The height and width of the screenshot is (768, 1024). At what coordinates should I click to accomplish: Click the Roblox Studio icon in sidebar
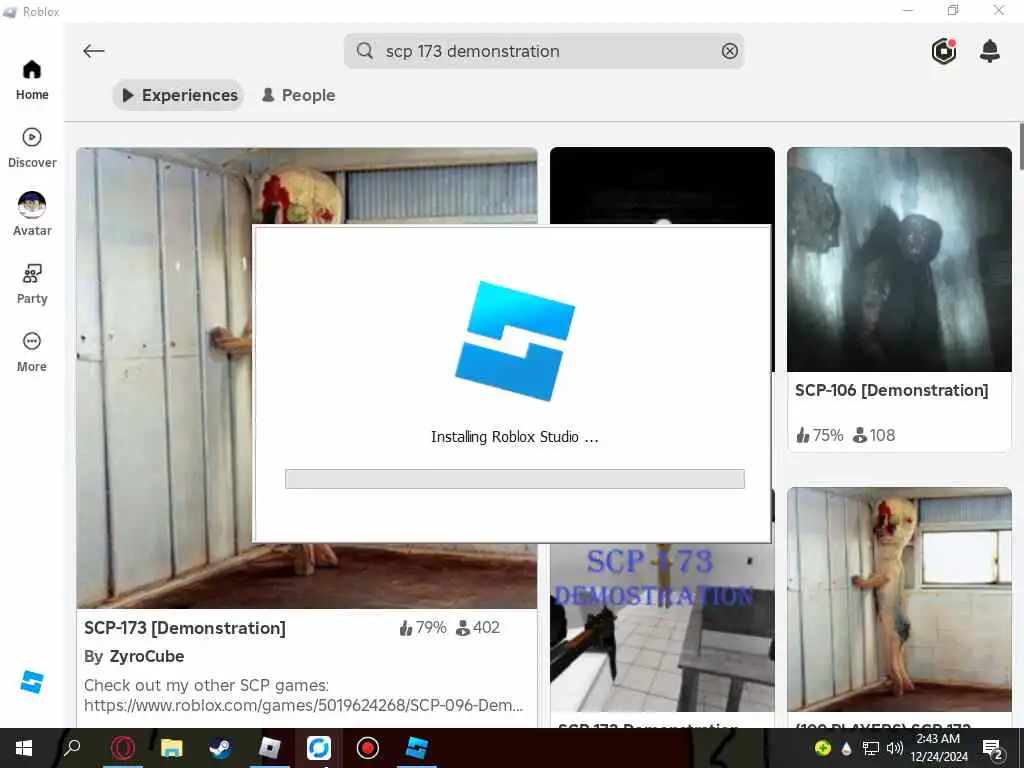pyautogui.click(x=31, y=682)
